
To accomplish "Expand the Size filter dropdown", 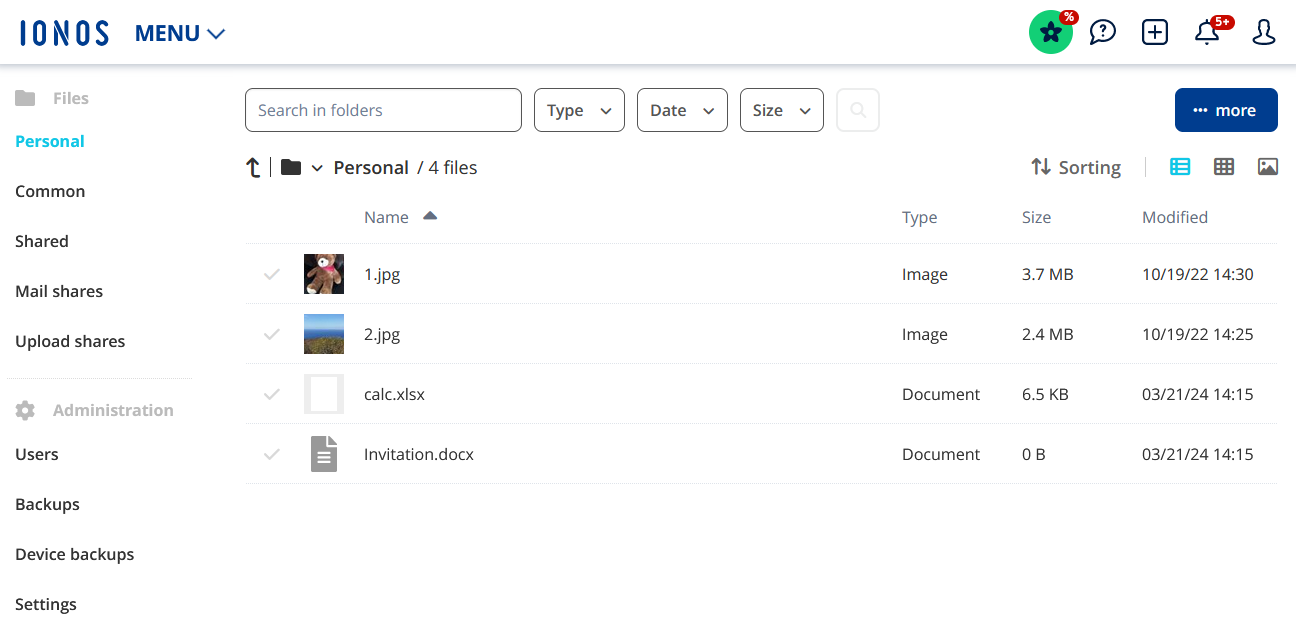I will tap(781, 110).
